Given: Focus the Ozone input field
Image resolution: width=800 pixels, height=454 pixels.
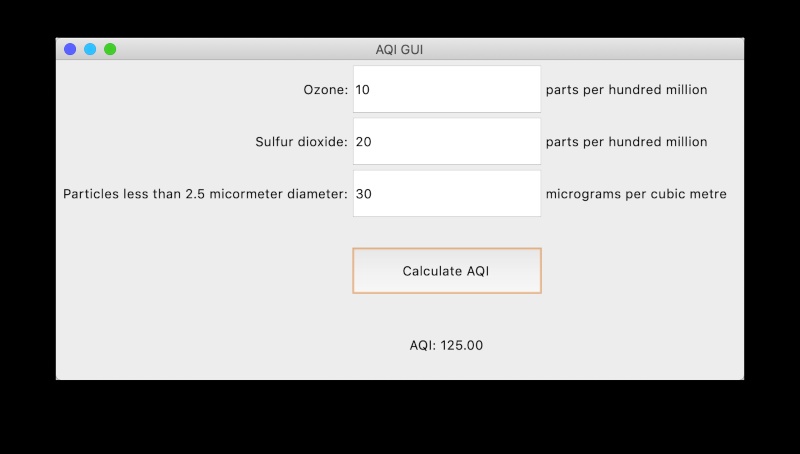Looking at the screenshot, I should click(x=446, y=90).
